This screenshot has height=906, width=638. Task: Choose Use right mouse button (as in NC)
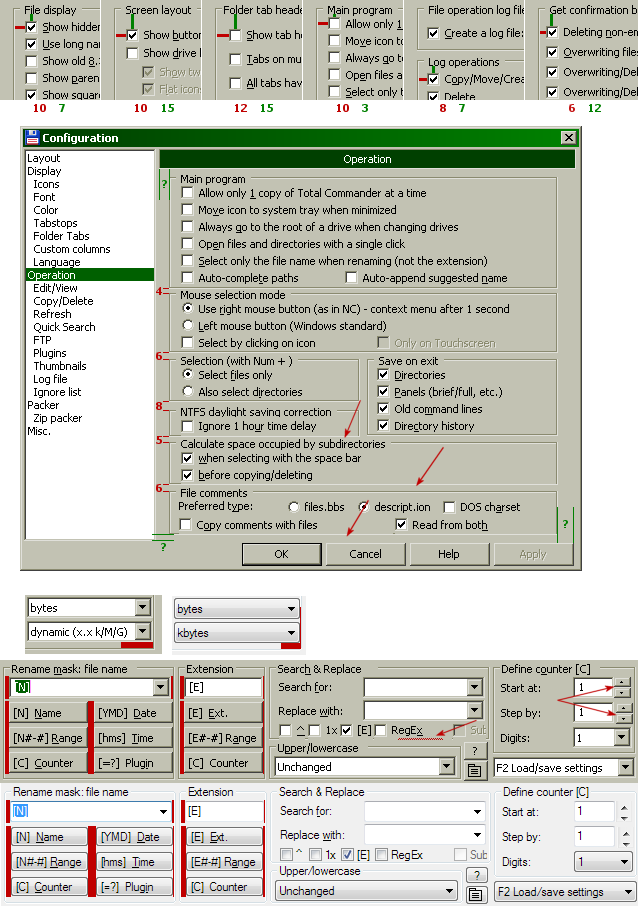187,309
